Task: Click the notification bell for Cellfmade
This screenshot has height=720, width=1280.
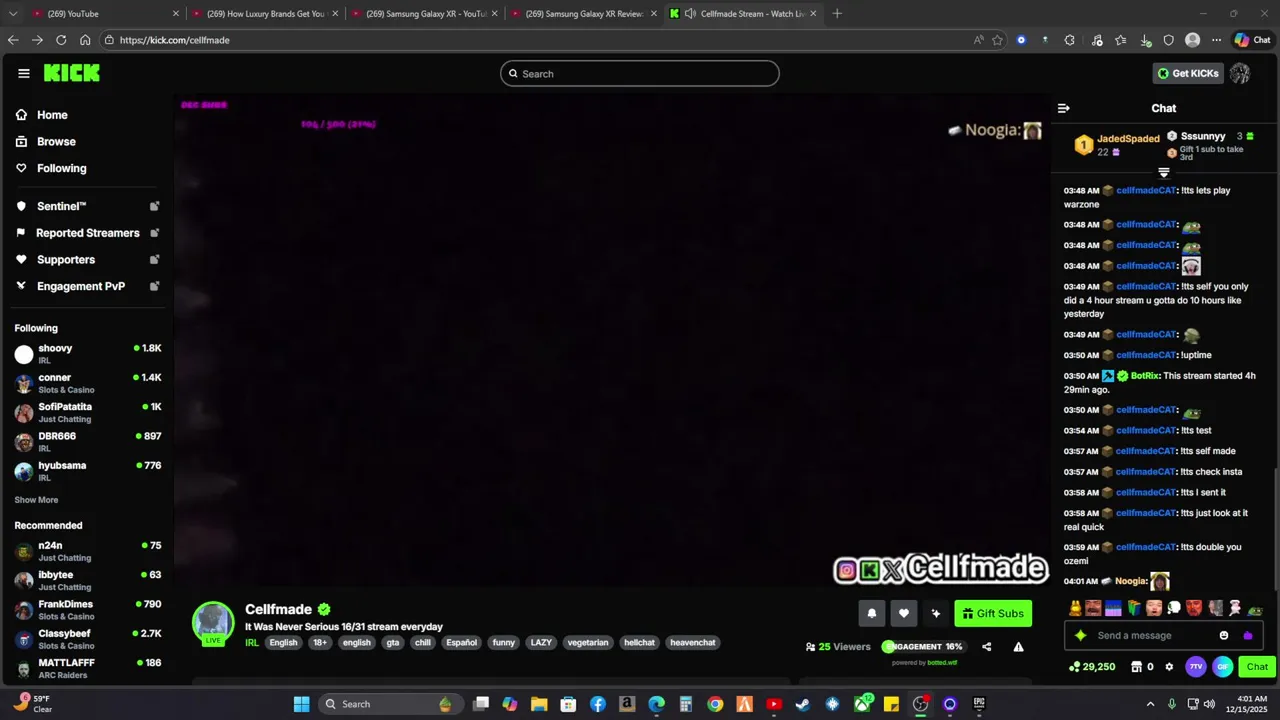Action: (872, 613)
